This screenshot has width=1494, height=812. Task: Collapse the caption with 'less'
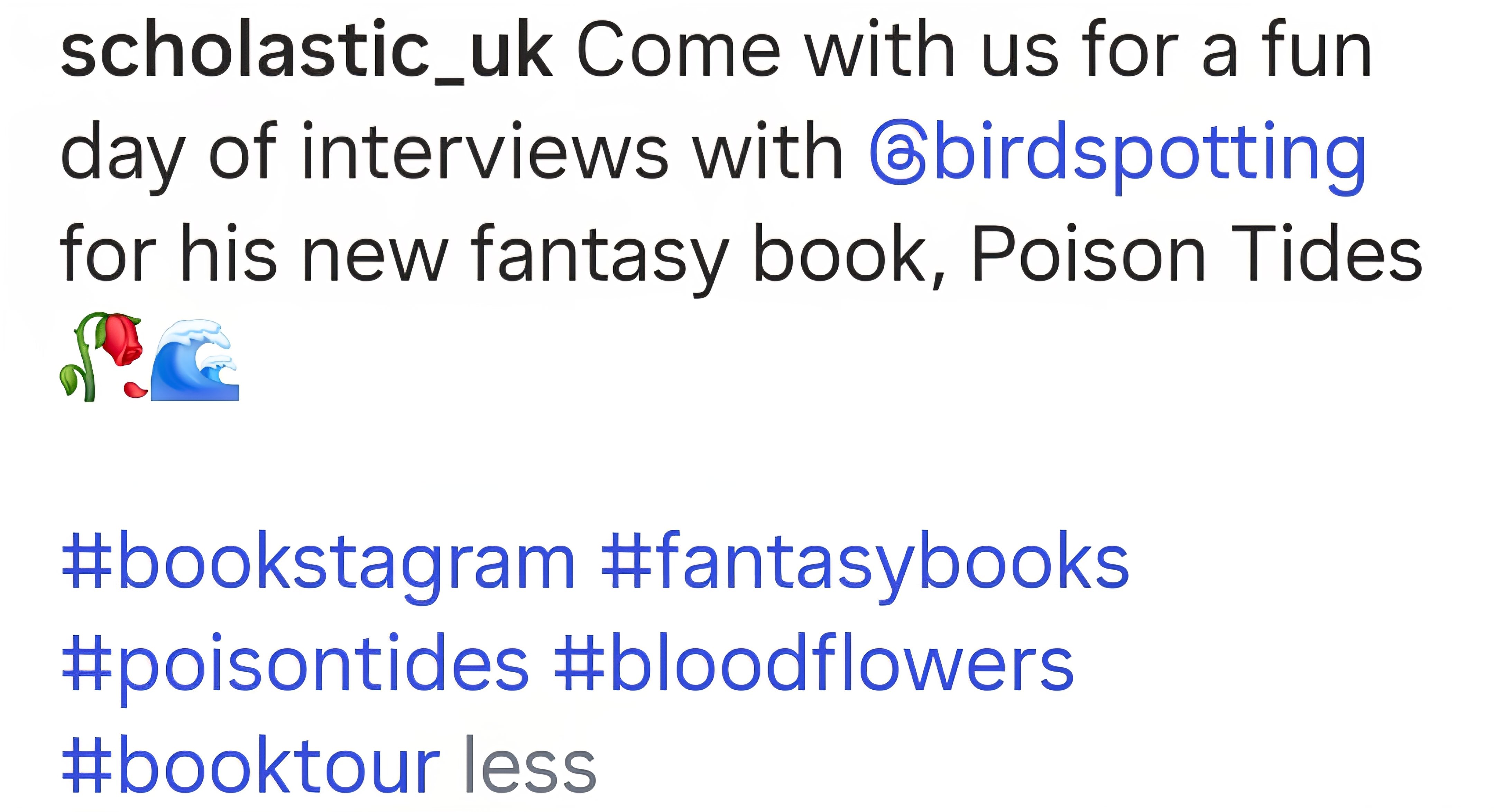(x=531, y=765)
